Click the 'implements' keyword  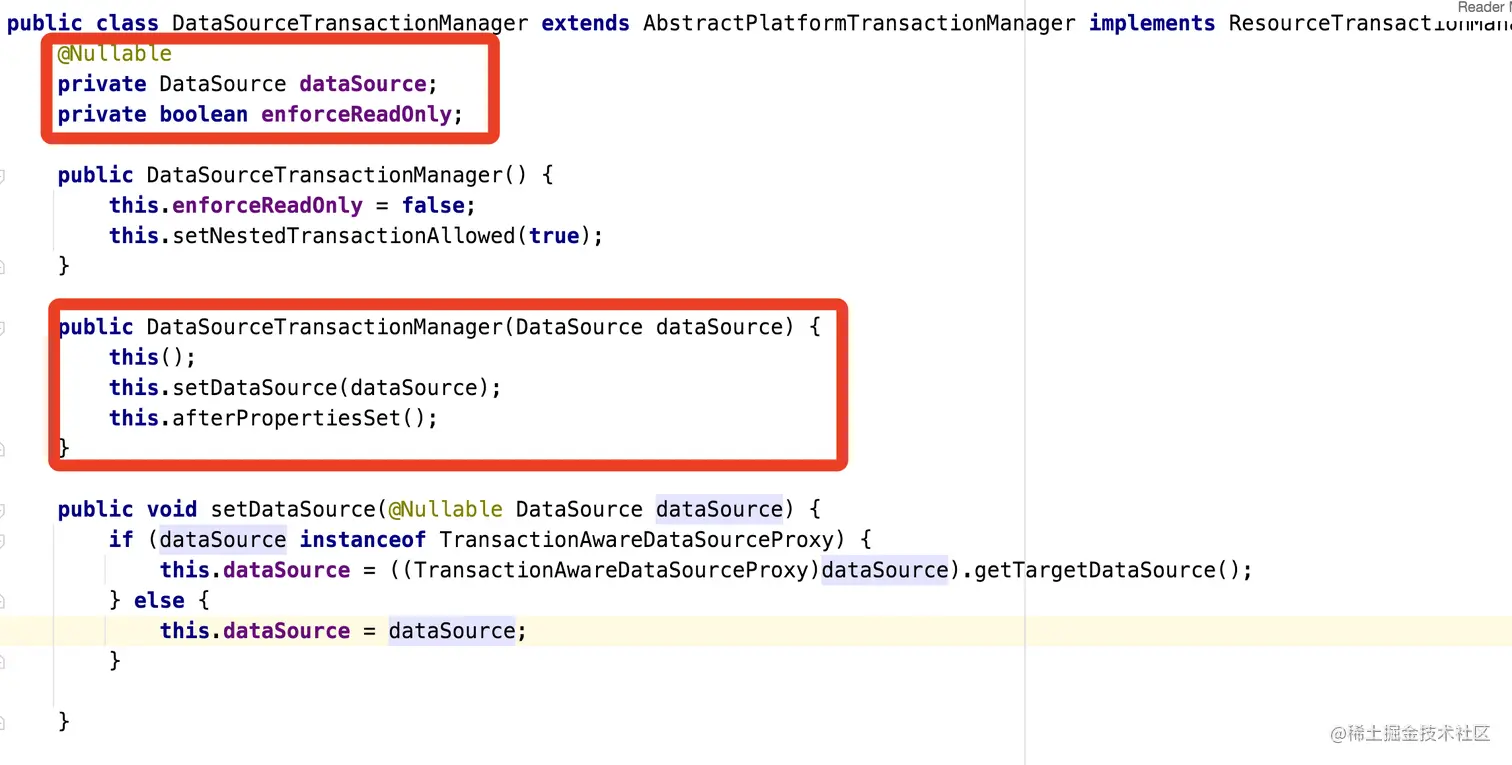tap(1152, 22)
